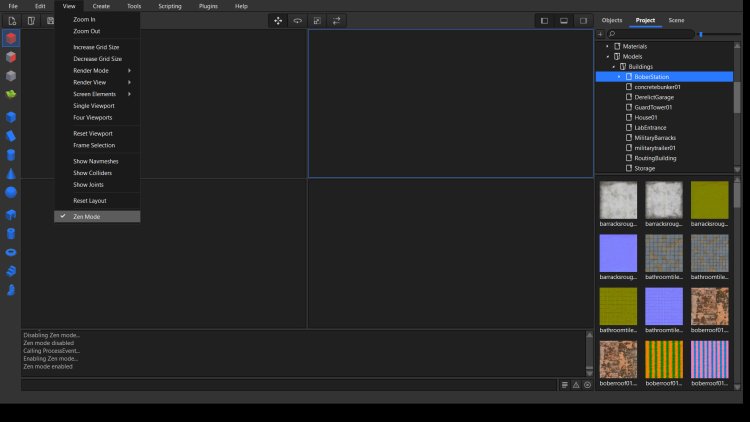
Task: Expand the Materials folder arrow
Action: coord(607,46)
